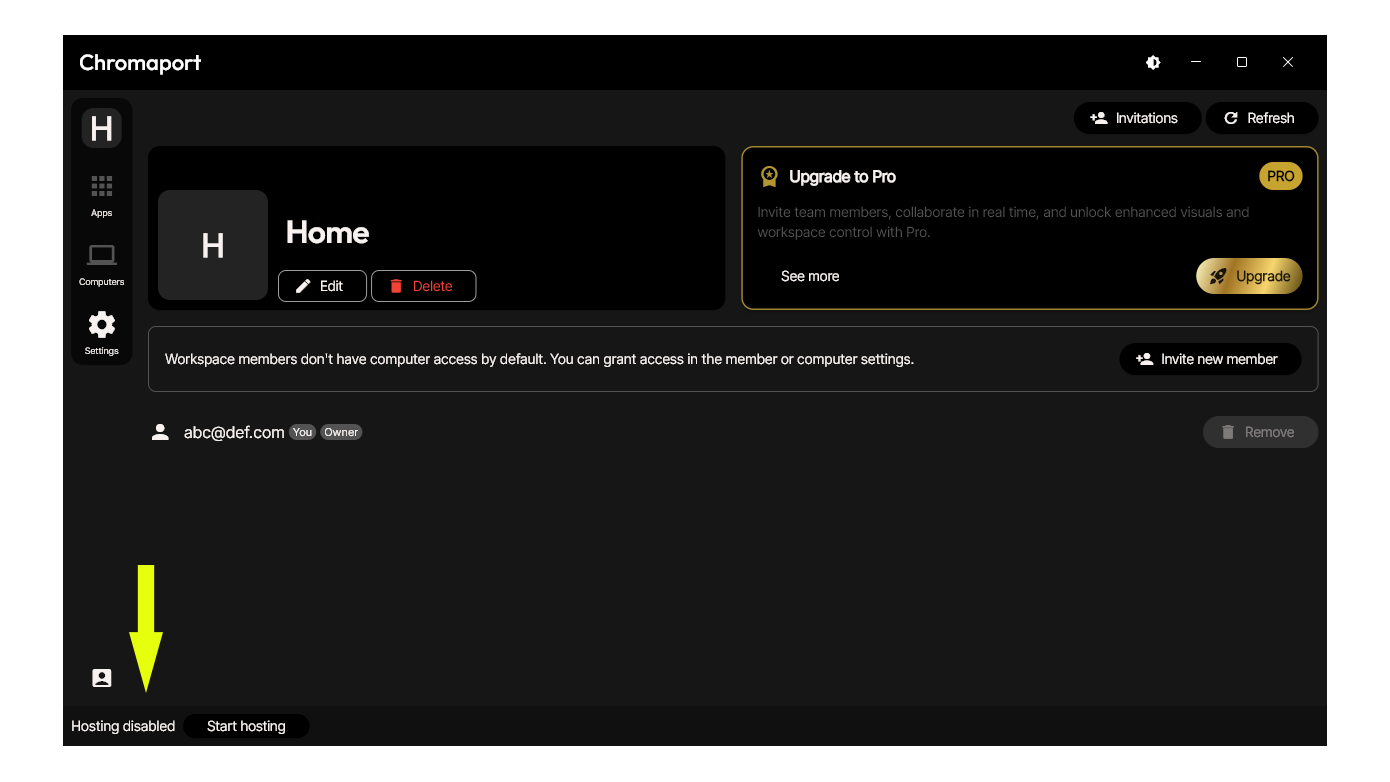Click the gold PRO badge
This screenshot has width=1390, height=782.
pyautogui.click(x=1280, y=176)
